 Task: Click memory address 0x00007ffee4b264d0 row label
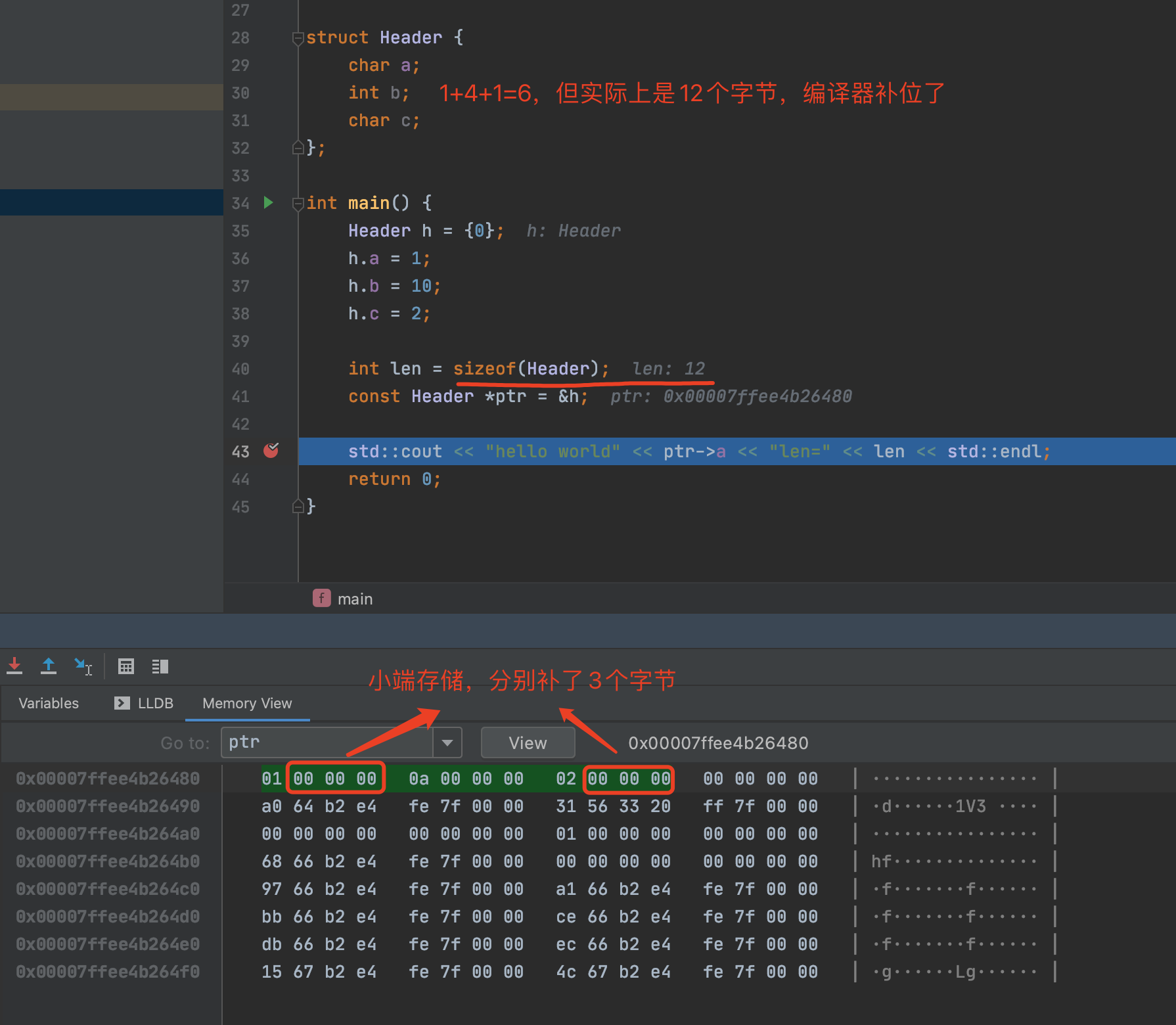[108, 917]
